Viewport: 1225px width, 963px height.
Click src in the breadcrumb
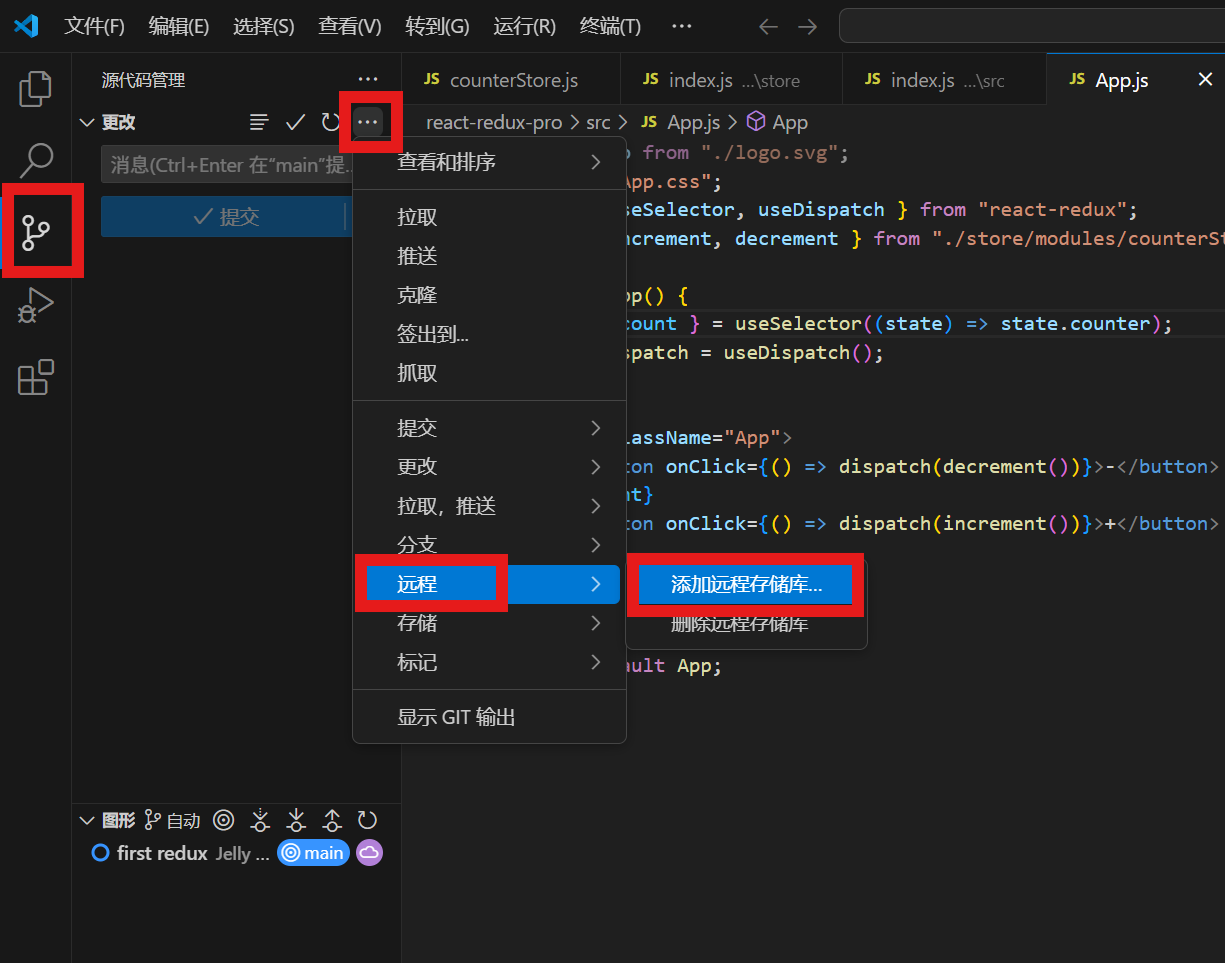(x=598, y=123)
